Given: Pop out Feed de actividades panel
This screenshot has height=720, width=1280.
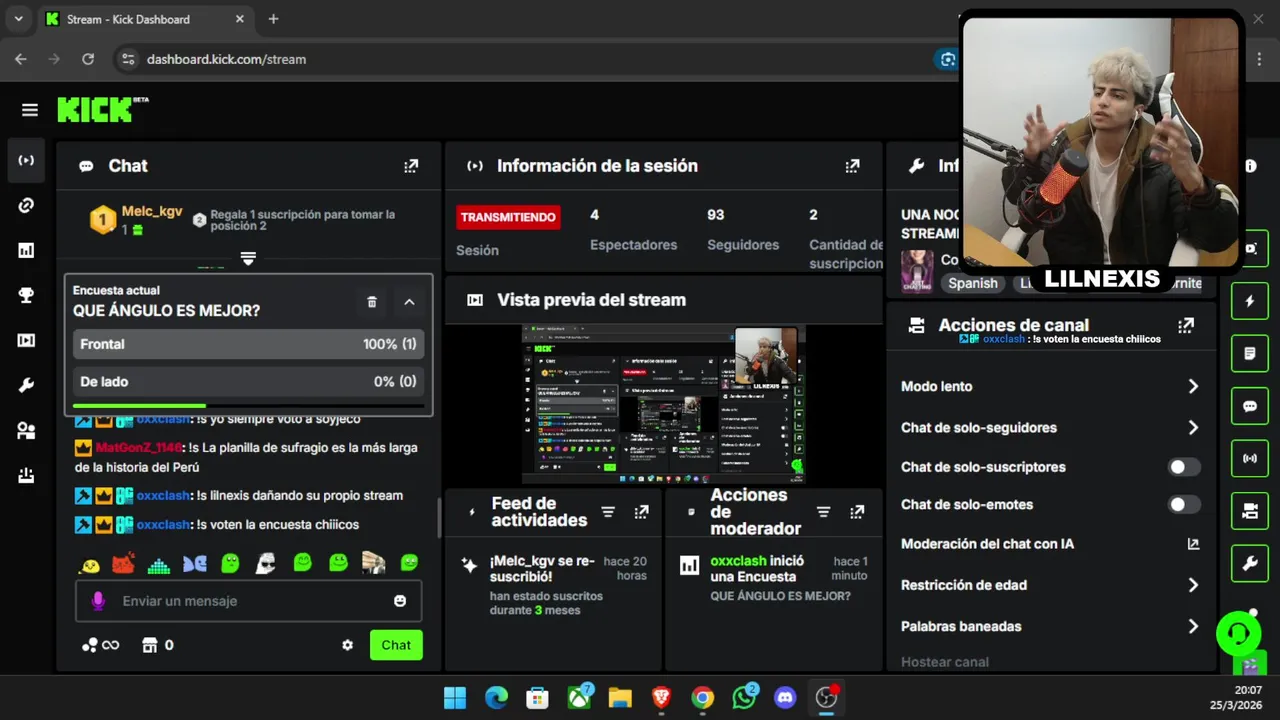Looking at the screenshot, I should pyautogui.click(x=641, y=512).
